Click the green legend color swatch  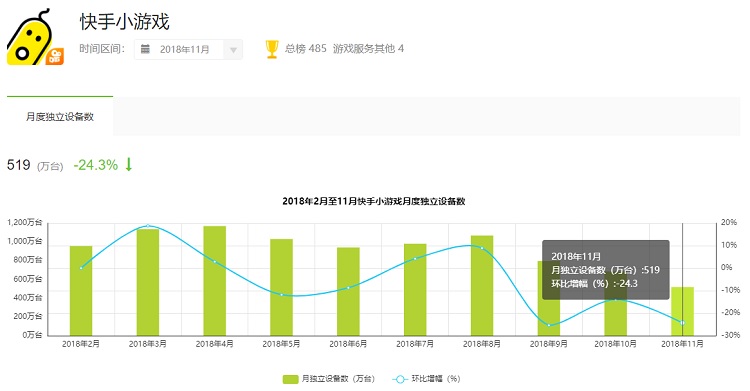[290, 379]
